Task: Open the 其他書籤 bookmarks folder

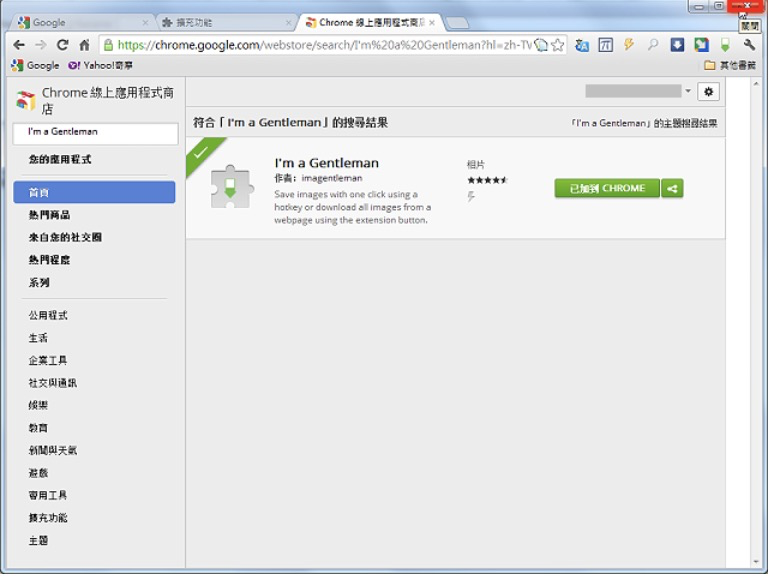Action: tap(730, 65)
